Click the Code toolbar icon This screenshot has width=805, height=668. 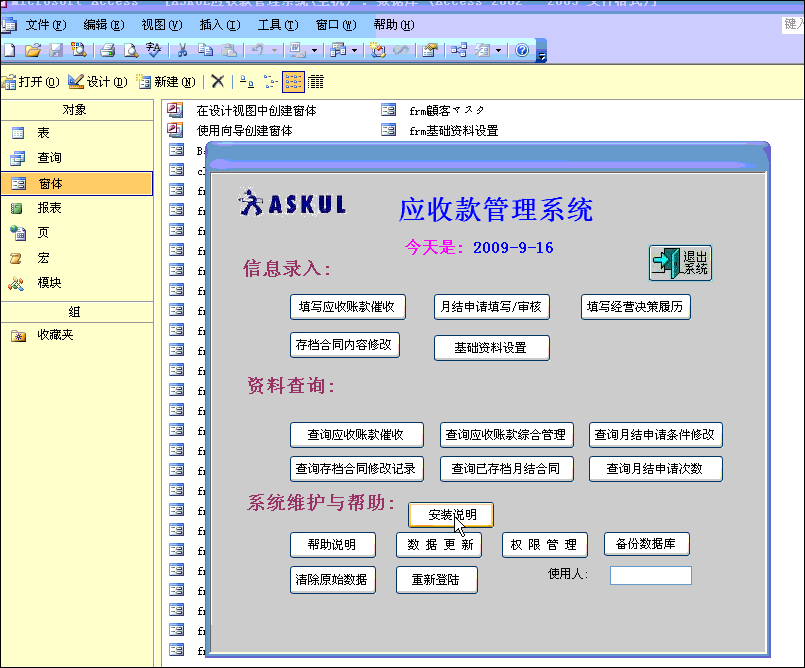coord(378,50)
